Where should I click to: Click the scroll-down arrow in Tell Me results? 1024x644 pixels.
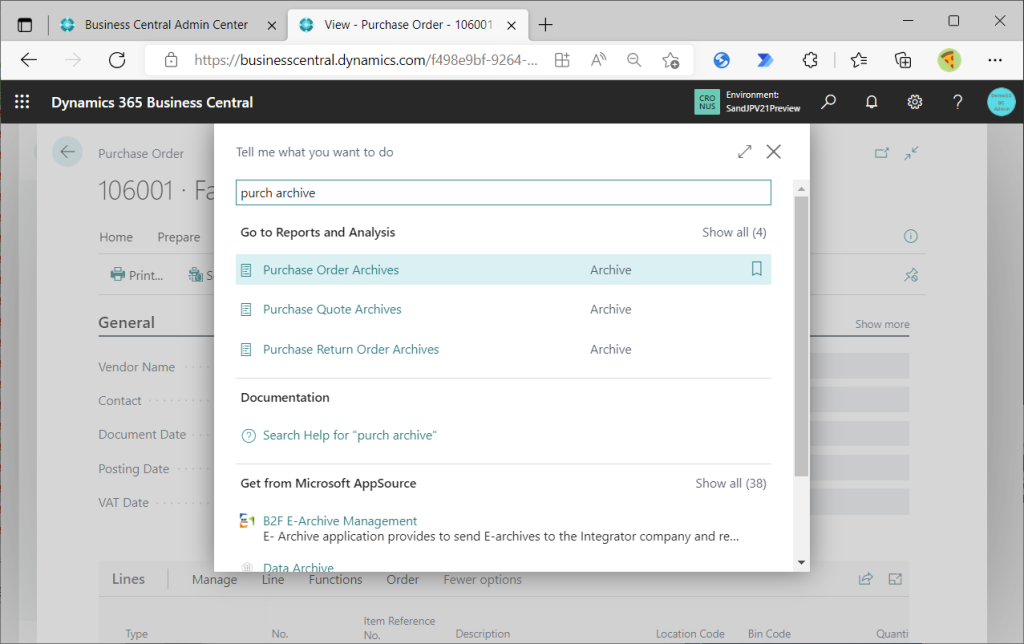tap(801, 562)
